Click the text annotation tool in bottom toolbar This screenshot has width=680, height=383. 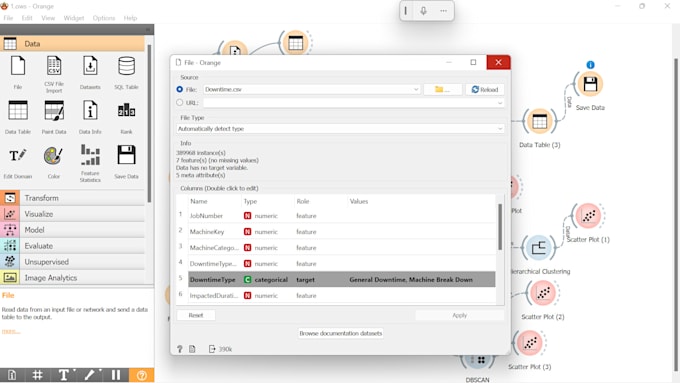[x=64, y=375]
